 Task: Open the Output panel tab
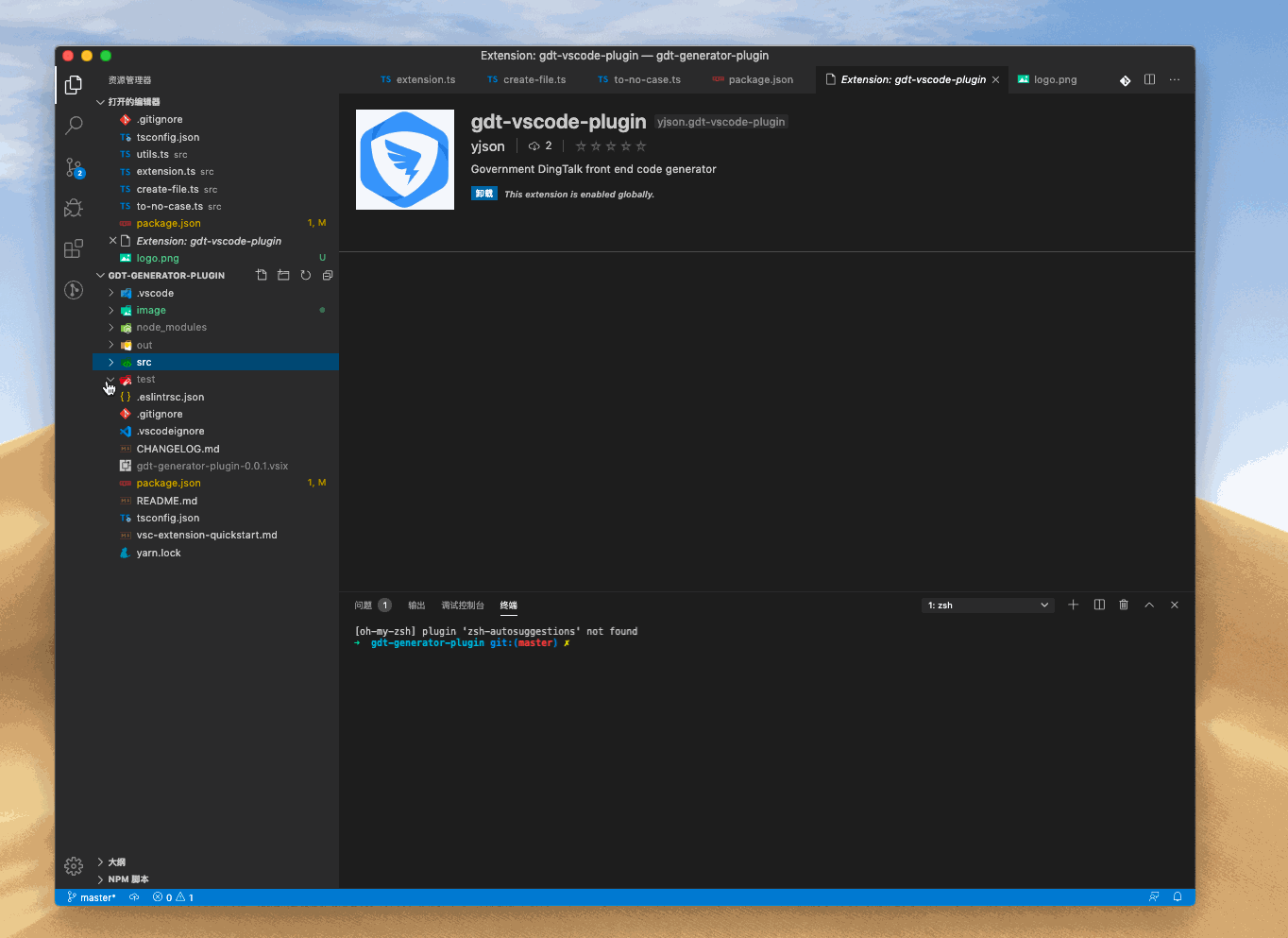click(x=416, y=605)
